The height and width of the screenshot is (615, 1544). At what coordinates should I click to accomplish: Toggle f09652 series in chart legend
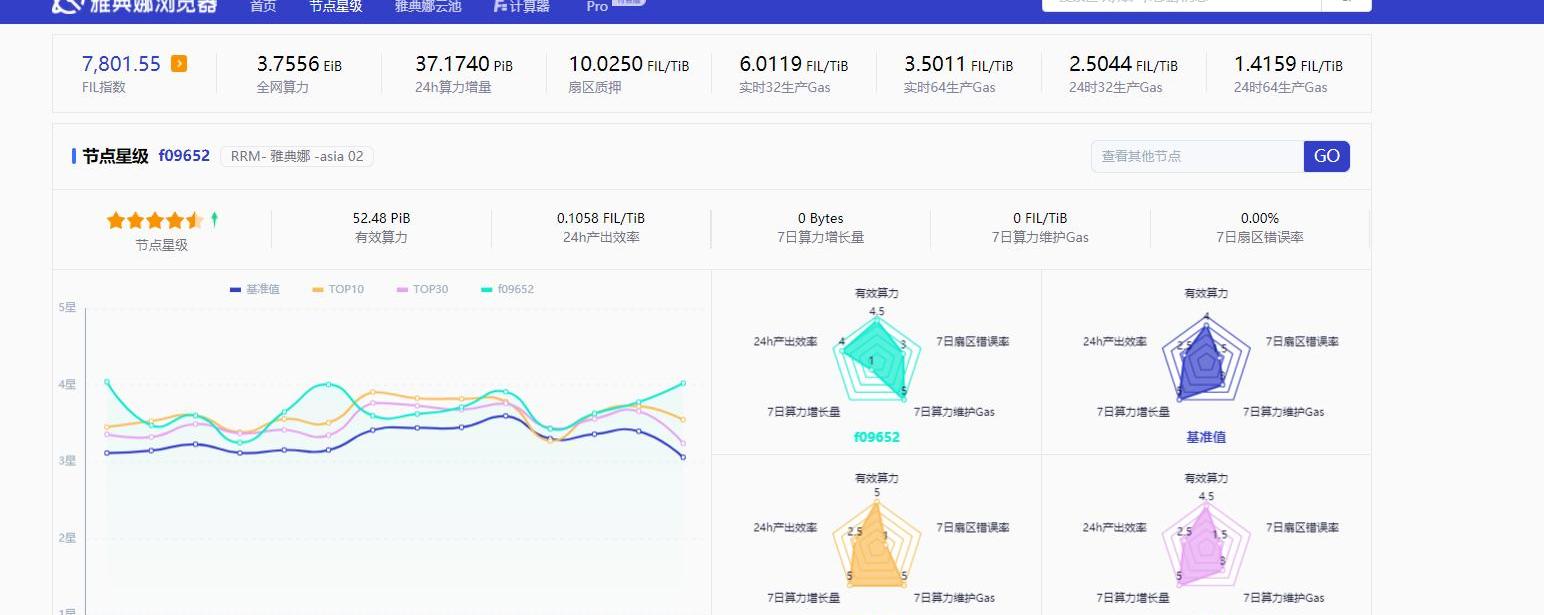click(507, 289)
